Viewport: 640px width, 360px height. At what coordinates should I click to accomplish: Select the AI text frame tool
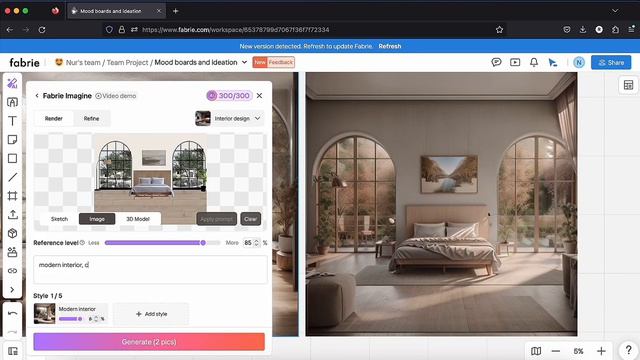12,102
